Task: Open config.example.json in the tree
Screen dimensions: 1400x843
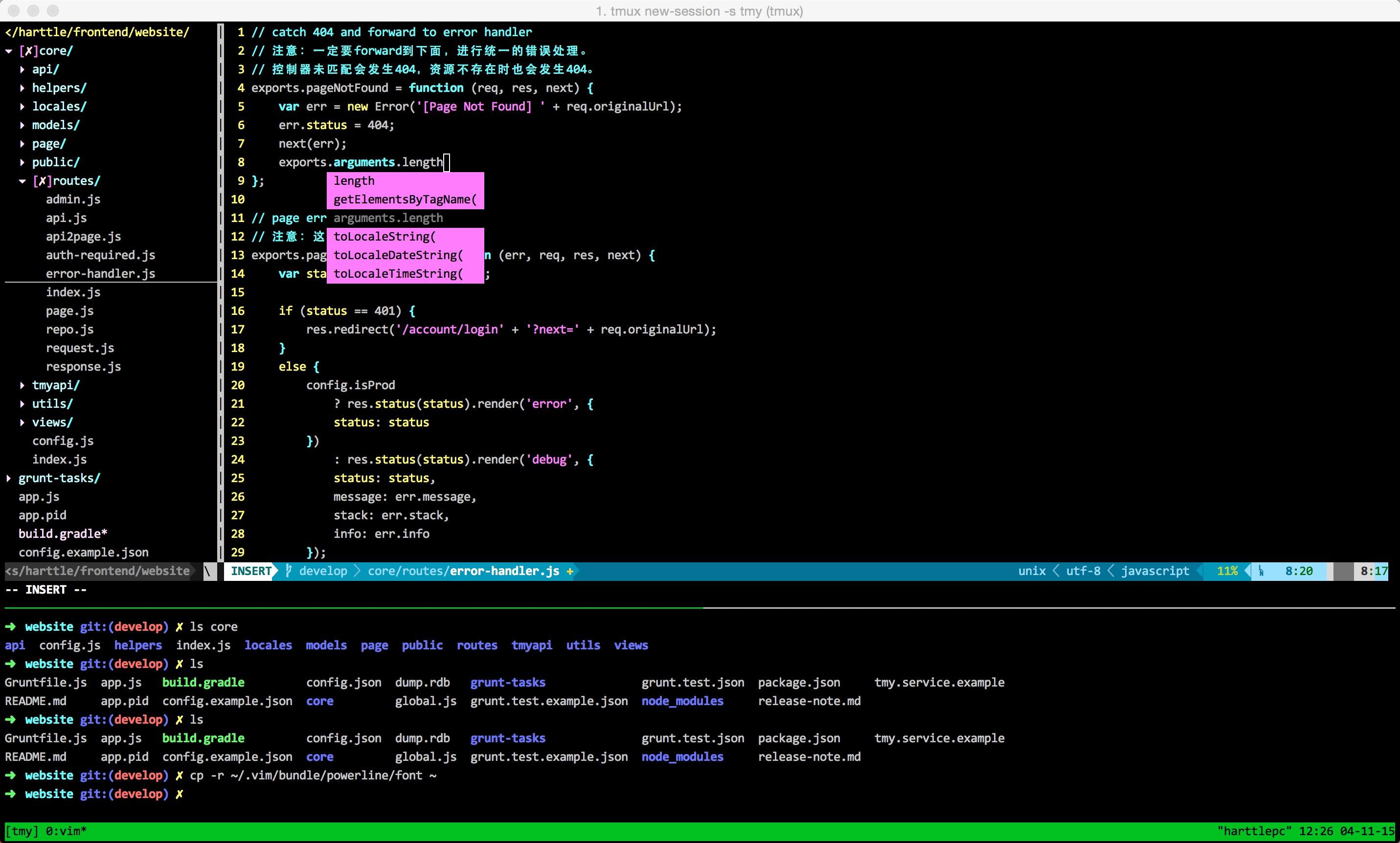Action: 84,552
